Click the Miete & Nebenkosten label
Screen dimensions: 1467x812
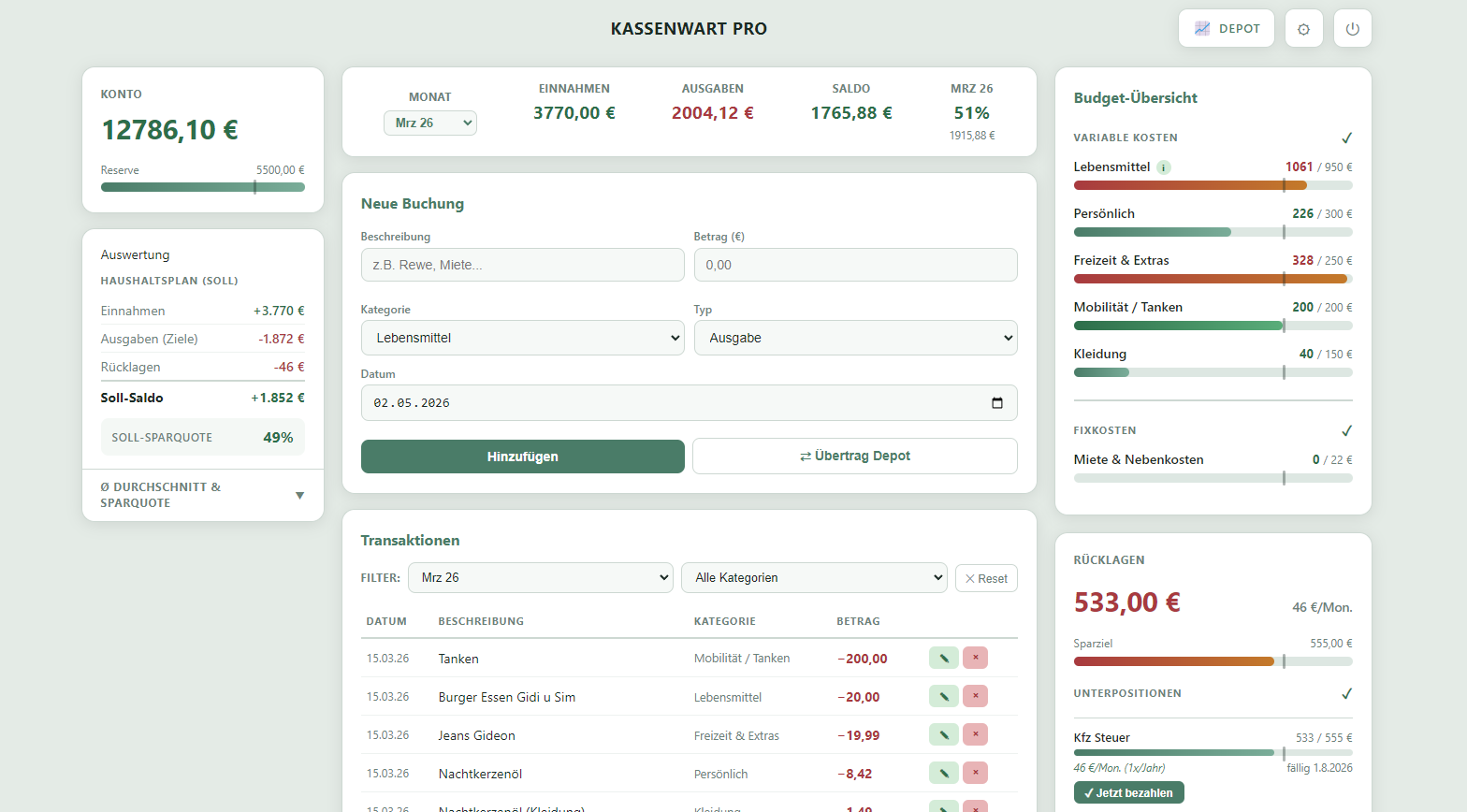(x=1139, y=459)
